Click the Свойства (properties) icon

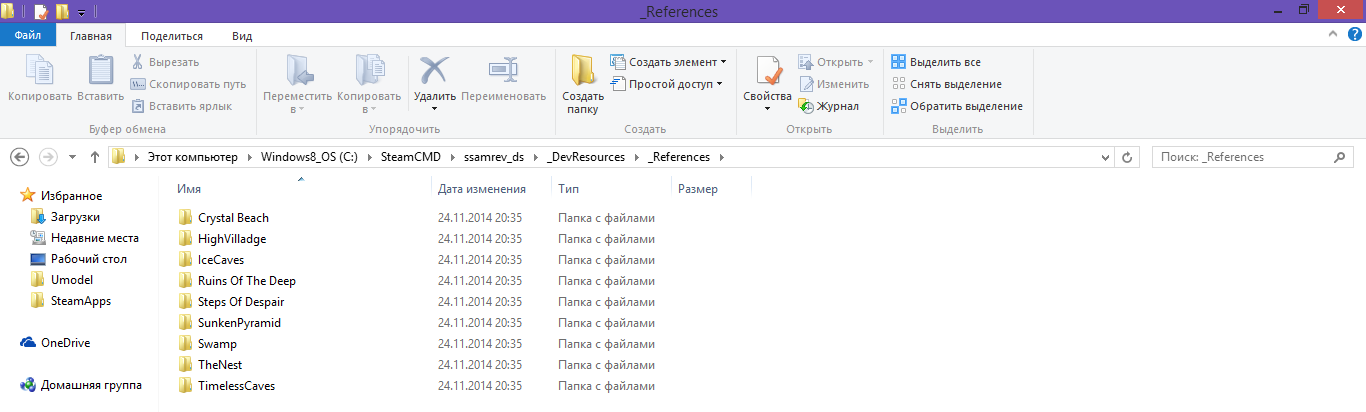(x=767, y=71)
